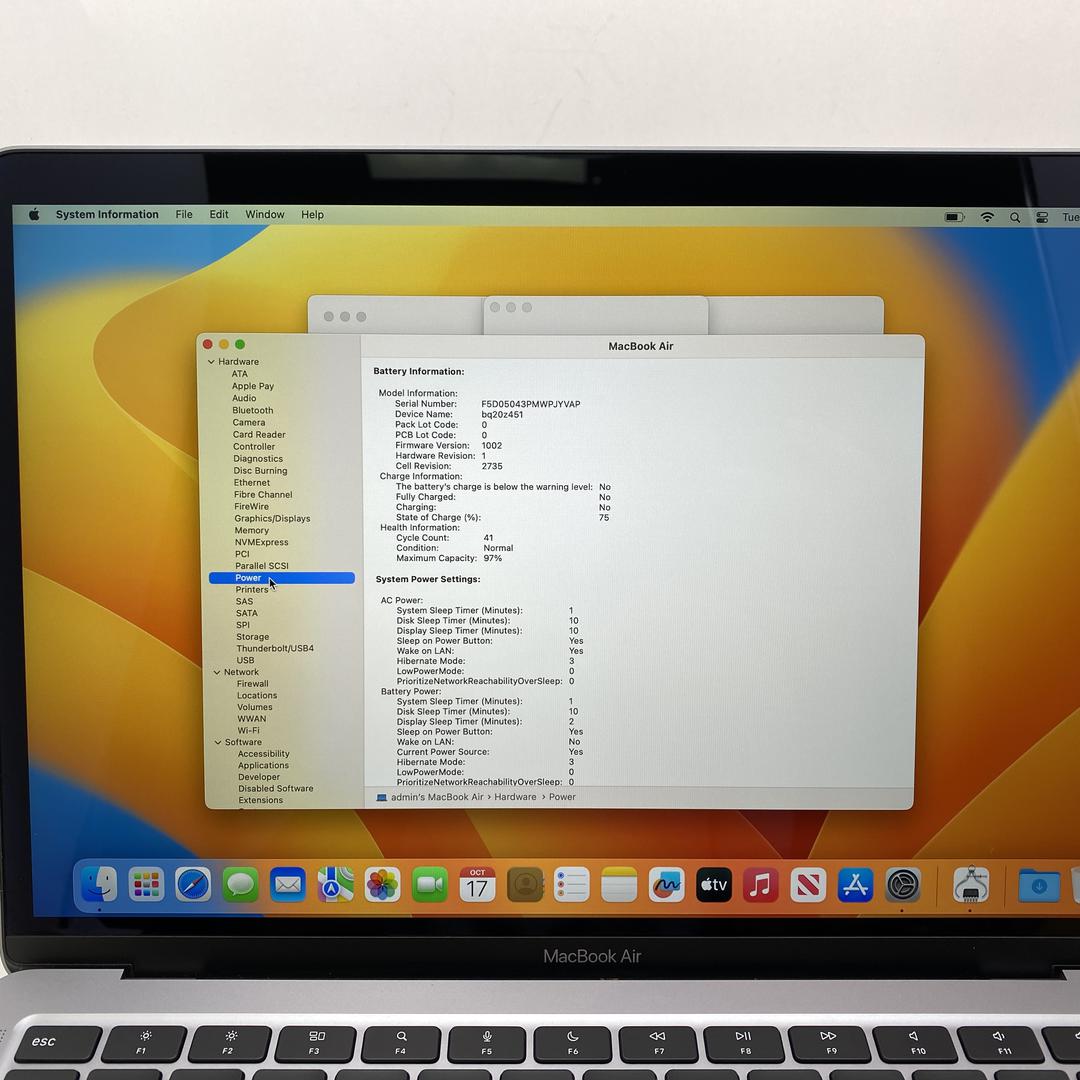Select Graphics/Displays in the sidebar
The image size is (1080, 1080).
pos(272,519)
